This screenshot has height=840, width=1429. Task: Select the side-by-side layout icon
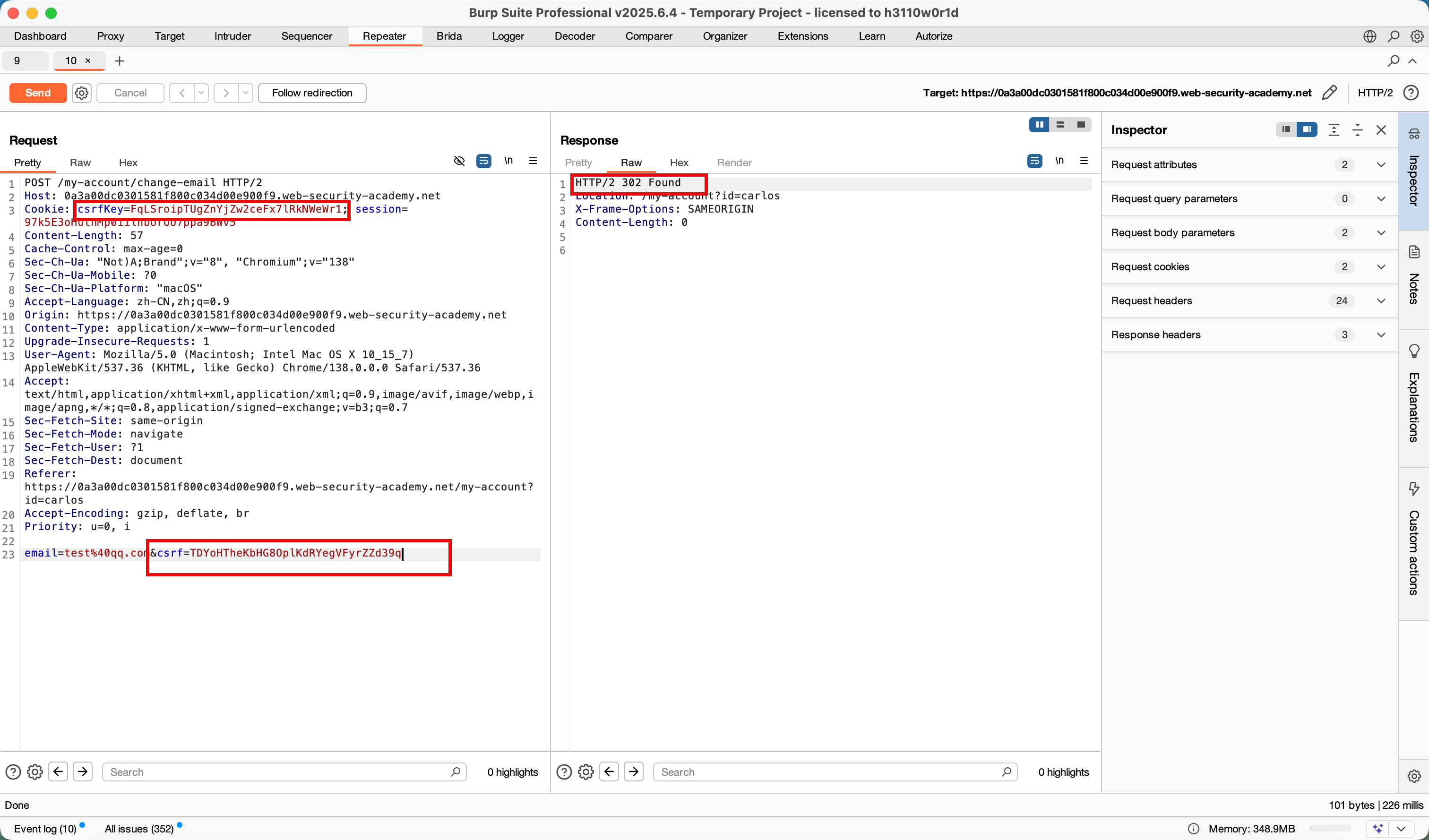[1039, 125]
